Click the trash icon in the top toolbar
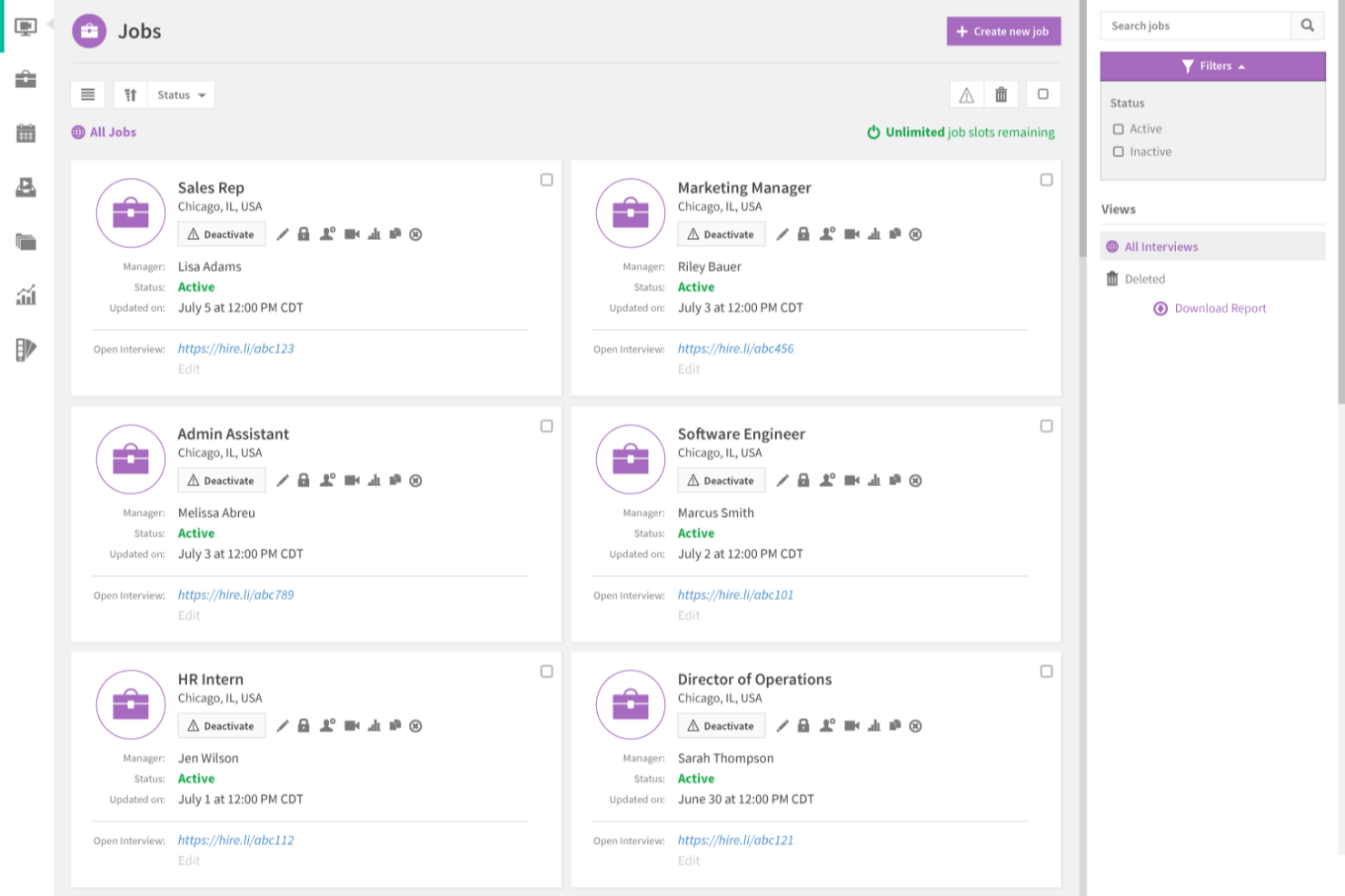 [1001, 95]
